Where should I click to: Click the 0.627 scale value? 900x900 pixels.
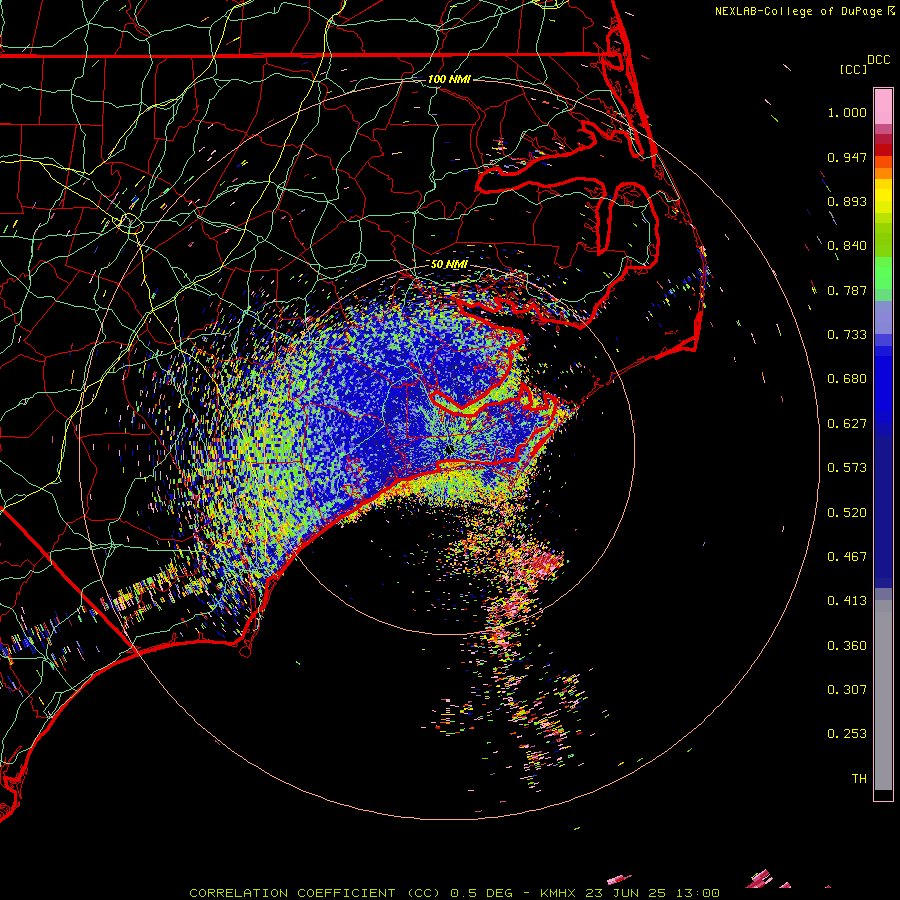(x=847, y=424)
